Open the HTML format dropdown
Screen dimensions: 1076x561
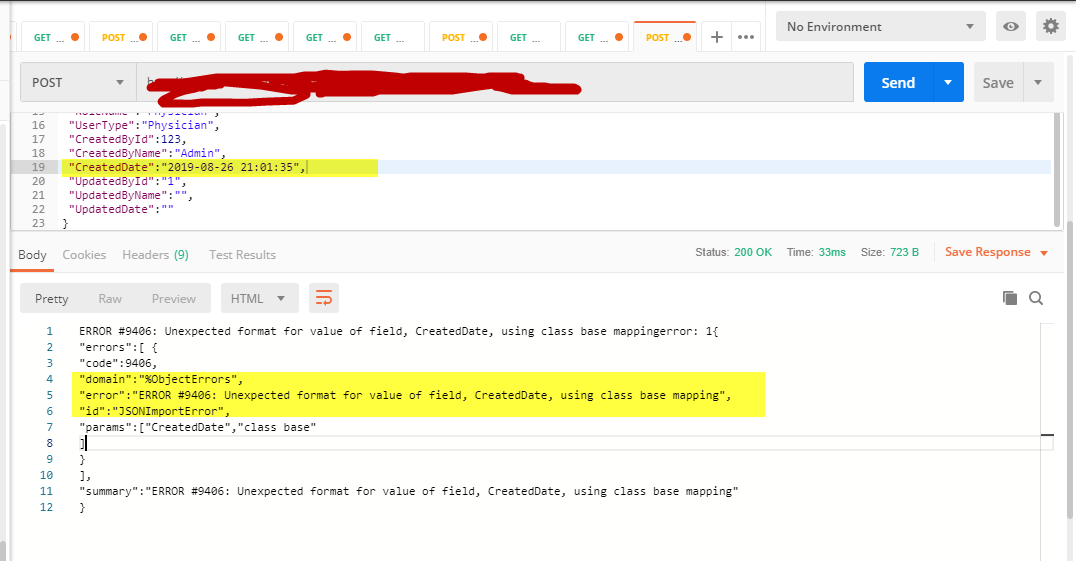click(259, 298)
